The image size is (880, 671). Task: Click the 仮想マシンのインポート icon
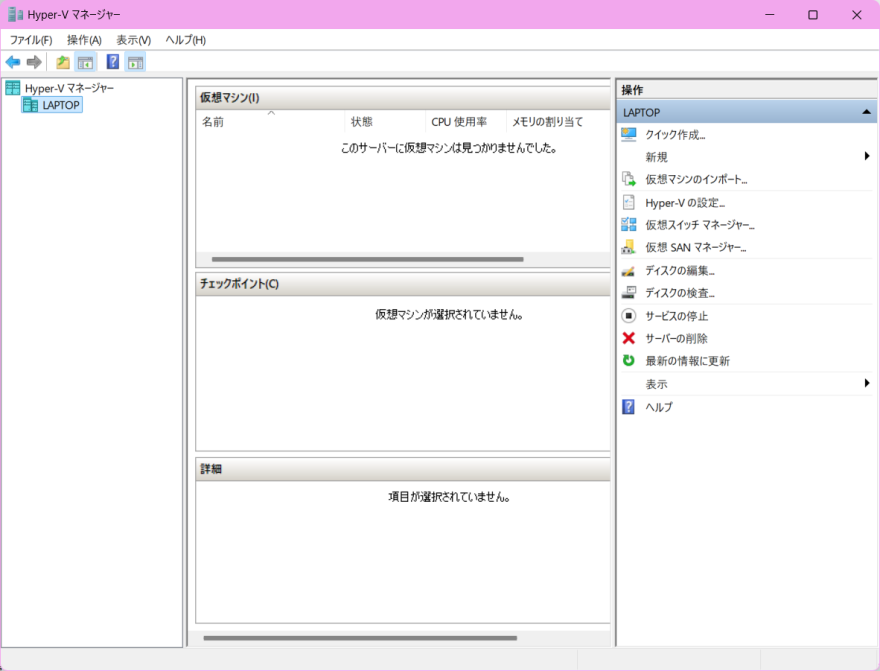tap(628, 179)
